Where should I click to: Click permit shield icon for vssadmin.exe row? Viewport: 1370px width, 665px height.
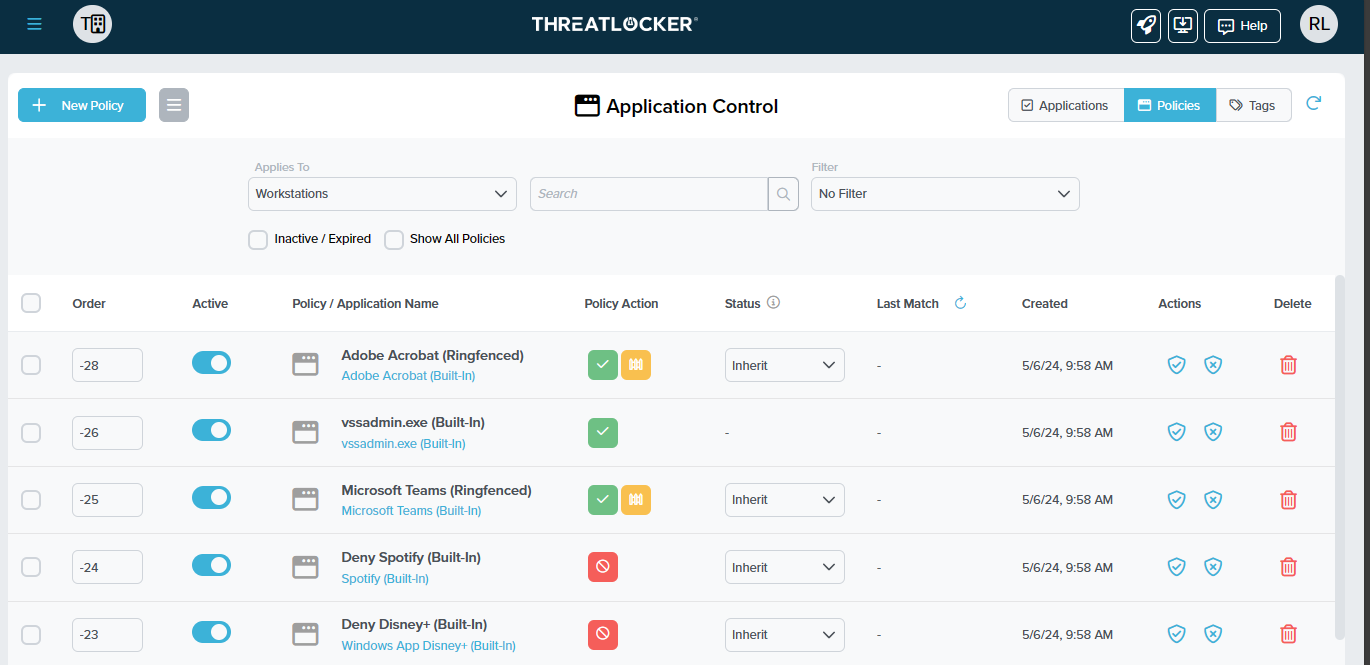click(x=1177, y=432)
